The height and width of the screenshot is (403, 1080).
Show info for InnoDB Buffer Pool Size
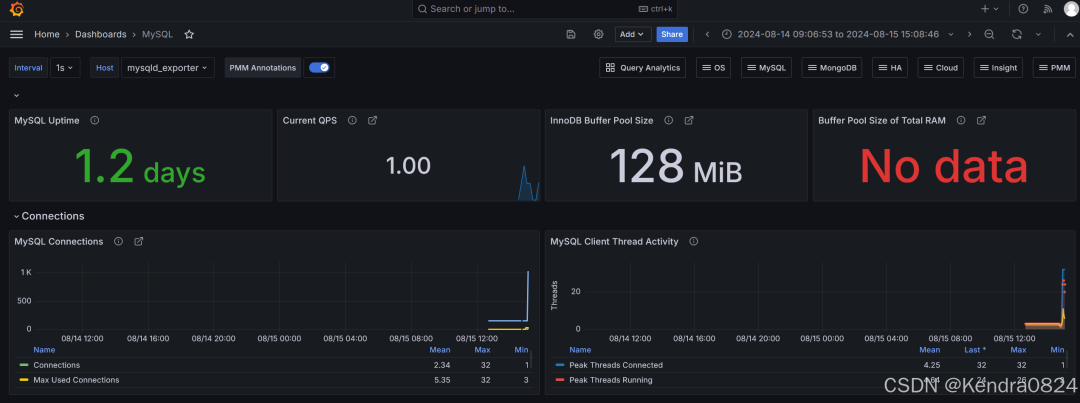coord(668,120)
